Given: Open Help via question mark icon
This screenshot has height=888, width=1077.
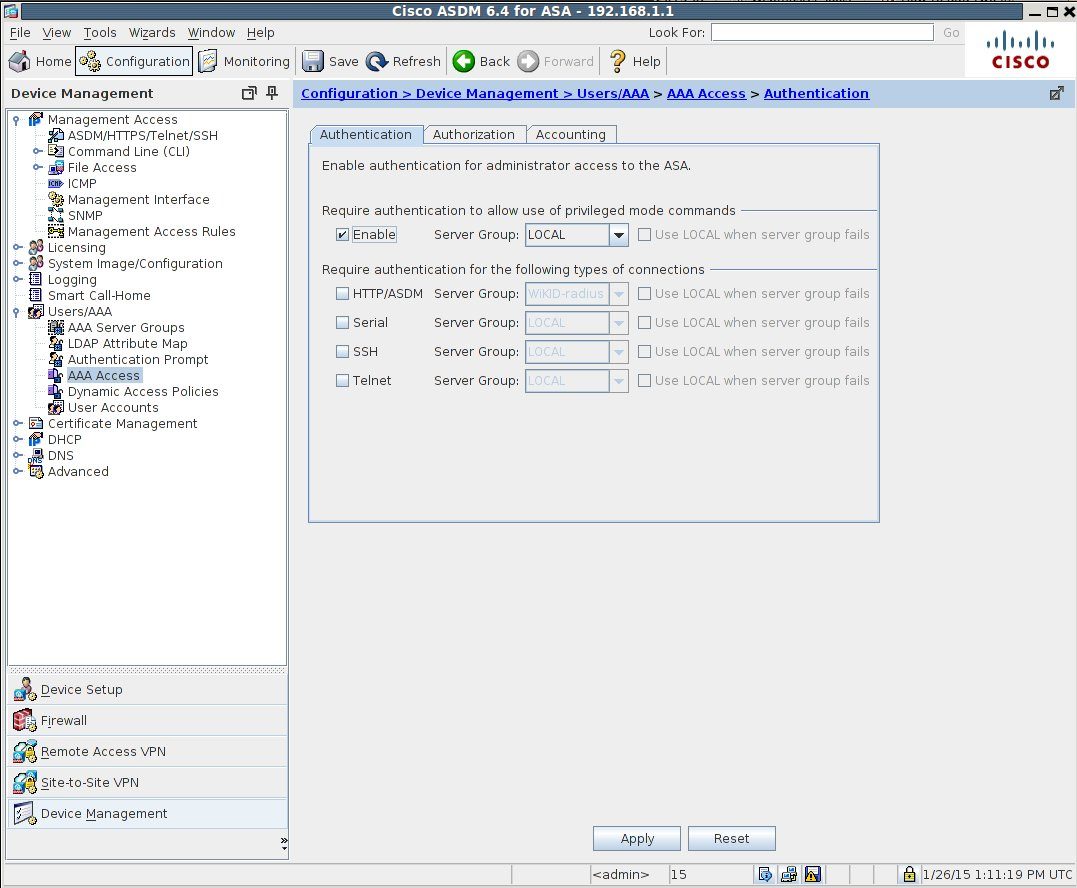Looking at the screenshot, I should [x=618, y=62].
